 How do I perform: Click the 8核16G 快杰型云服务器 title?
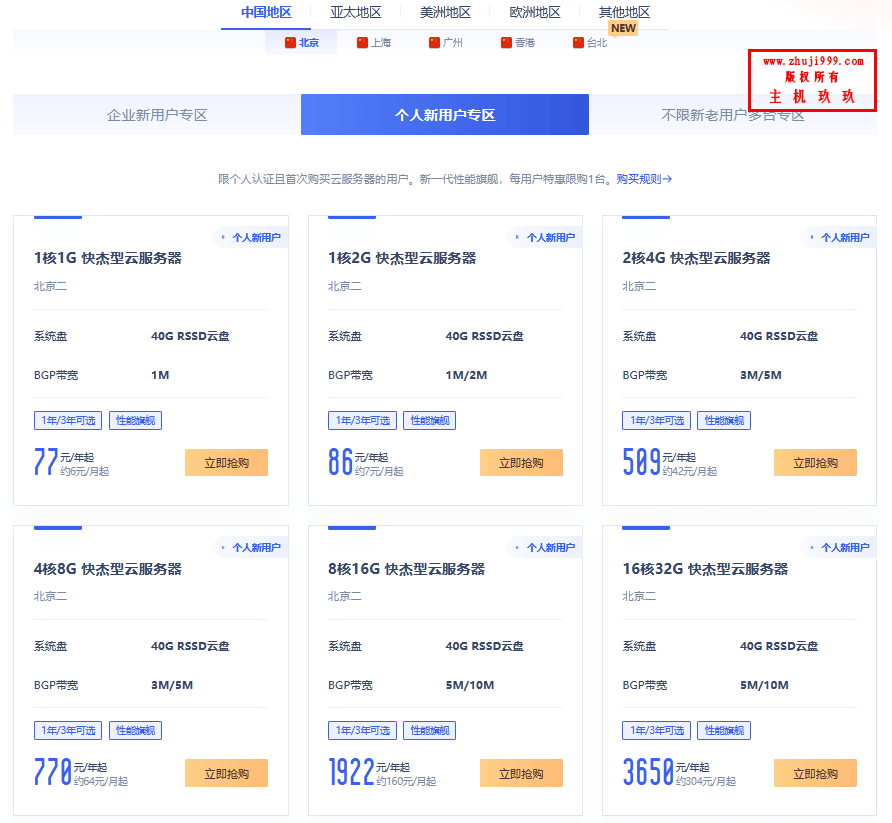406,569
